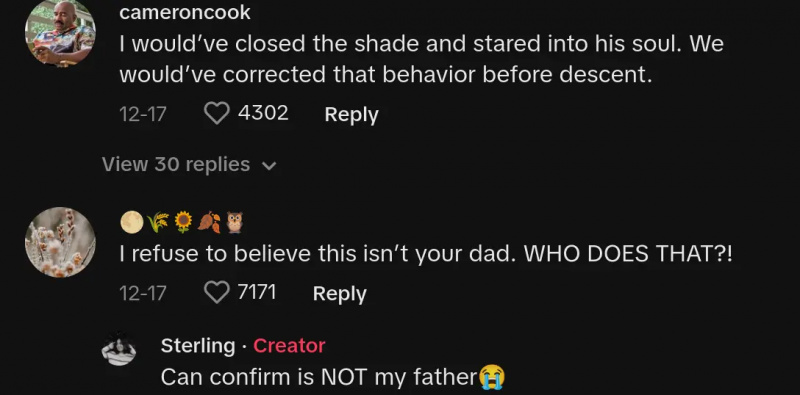
Task: Visit Sterling's profile via username
Action: (x=198, y=346)
